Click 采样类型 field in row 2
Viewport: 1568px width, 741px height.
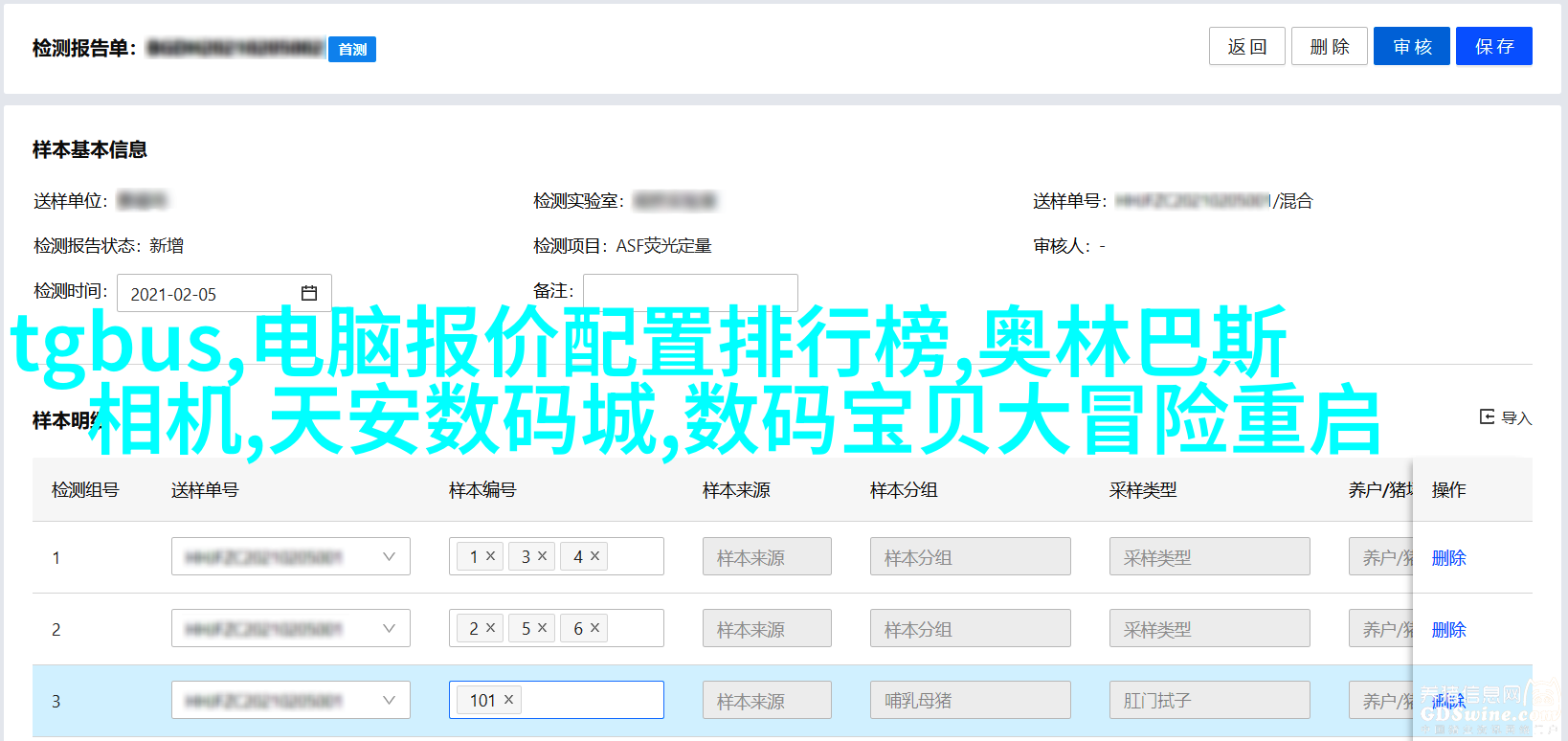pyautogui.click(x=1210, y=628)
